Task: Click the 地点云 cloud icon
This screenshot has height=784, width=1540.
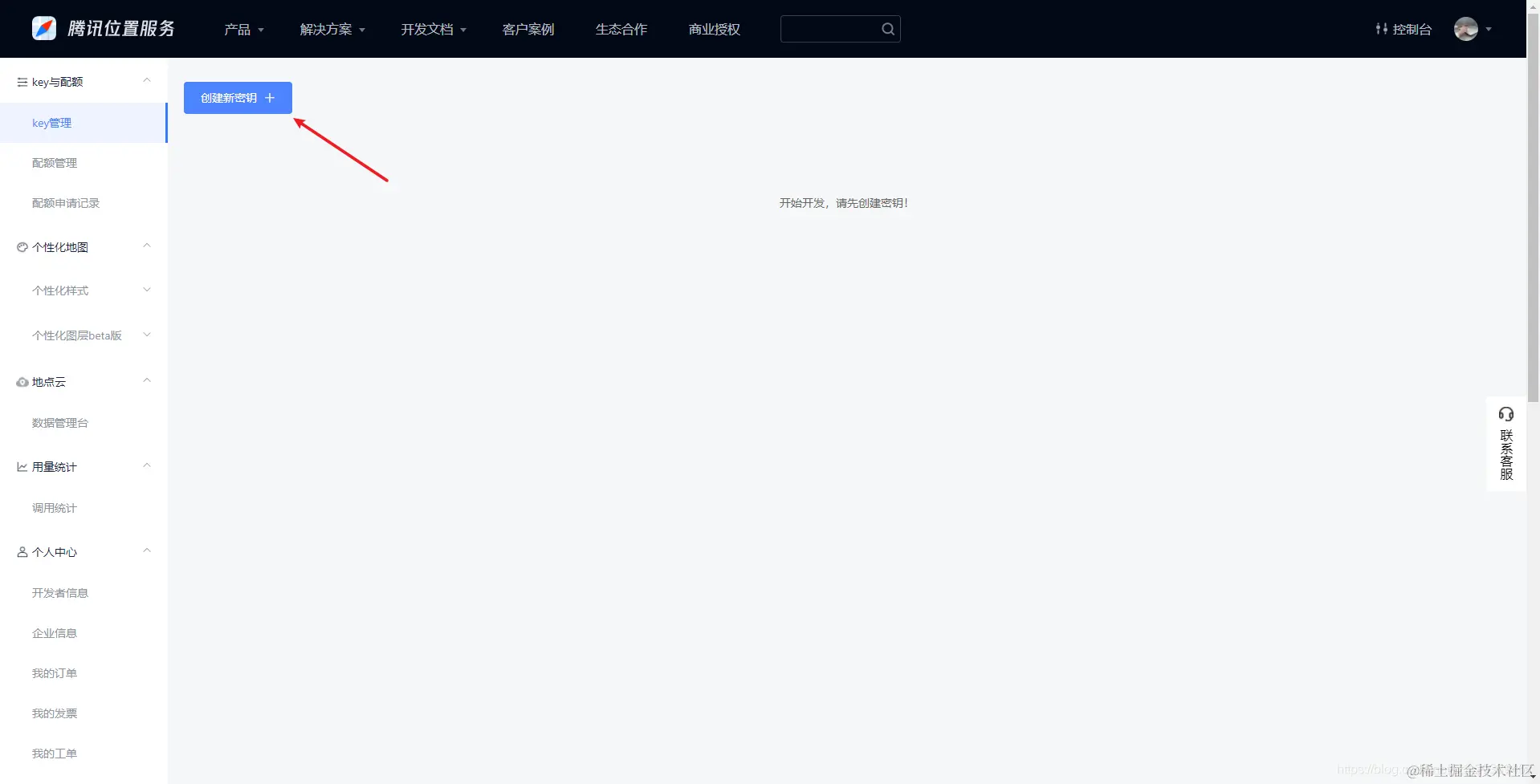Action: pyautogui.click(x=22, y=382)
